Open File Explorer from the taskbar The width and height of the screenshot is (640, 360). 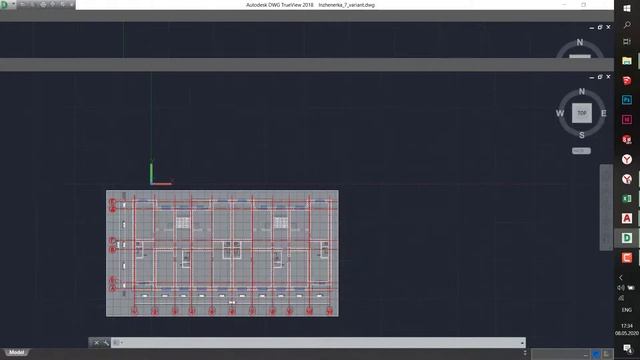[x=627, y=61]
